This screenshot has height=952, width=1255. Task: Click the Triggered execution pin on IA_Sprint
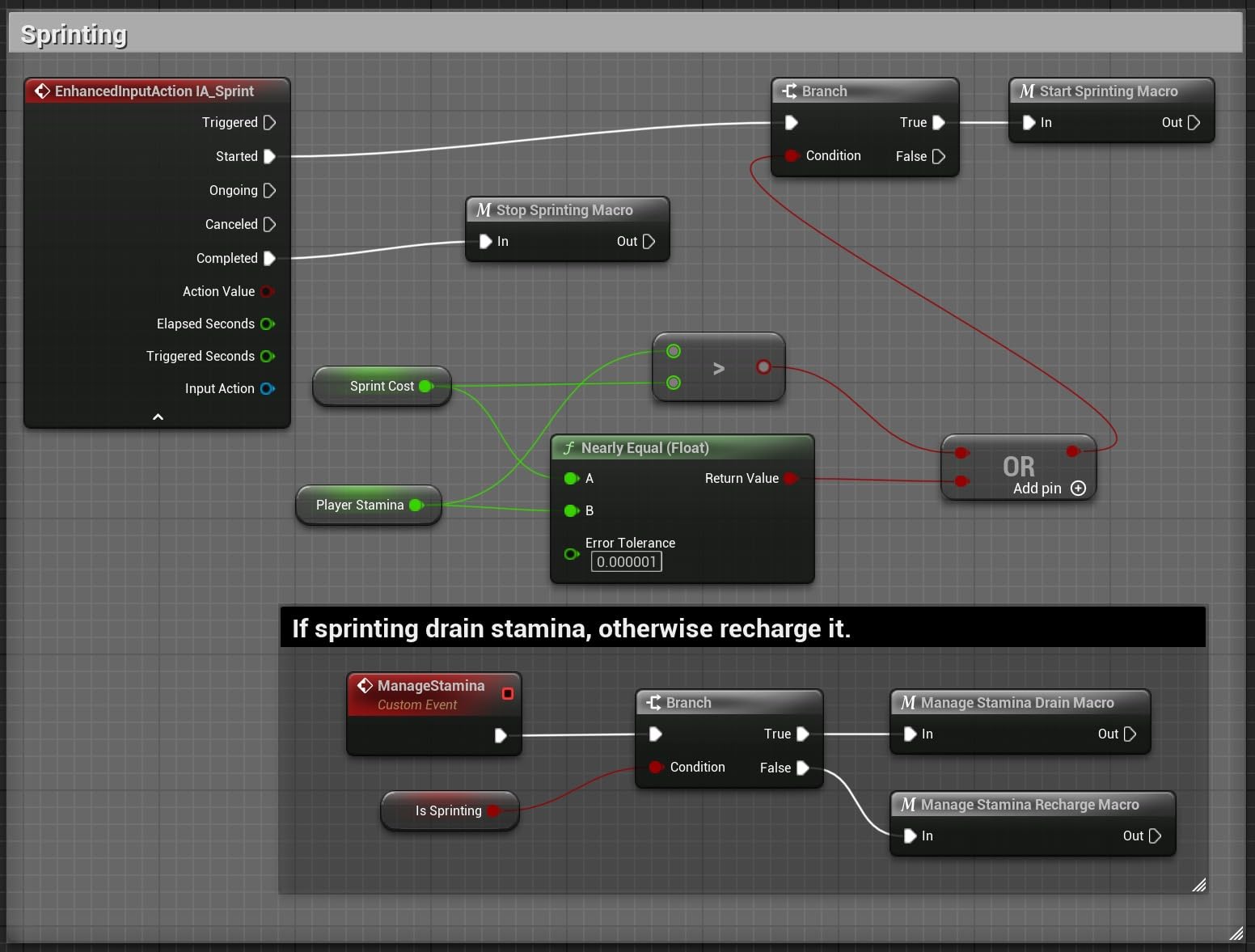point(270,122)
